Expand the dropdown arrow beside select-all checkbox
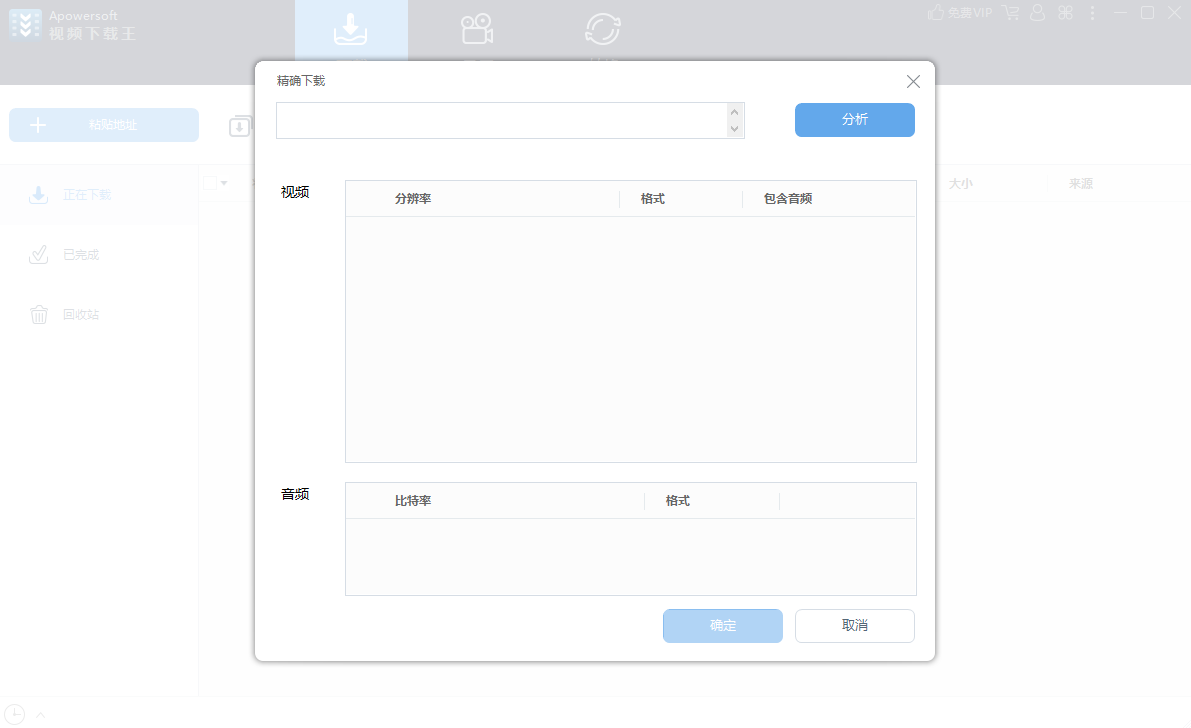This screenshot has height=728, width=1191. point(224,183)
